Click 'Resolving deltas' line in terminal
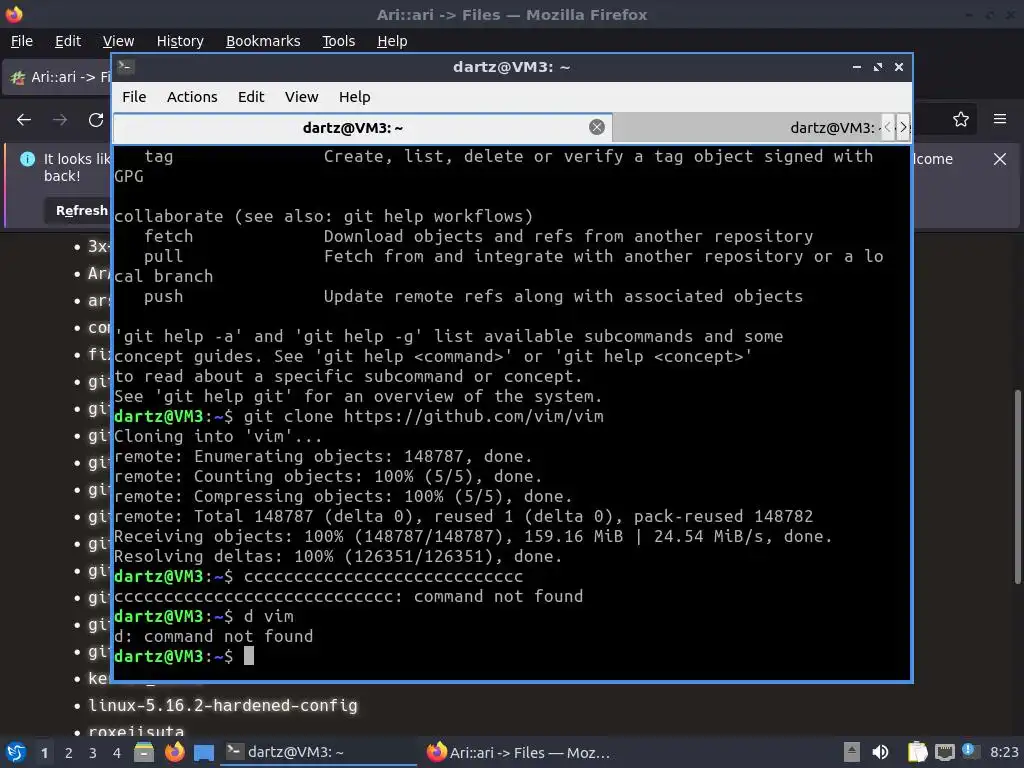Screen dimensions: 1024x768 (338, 556)
